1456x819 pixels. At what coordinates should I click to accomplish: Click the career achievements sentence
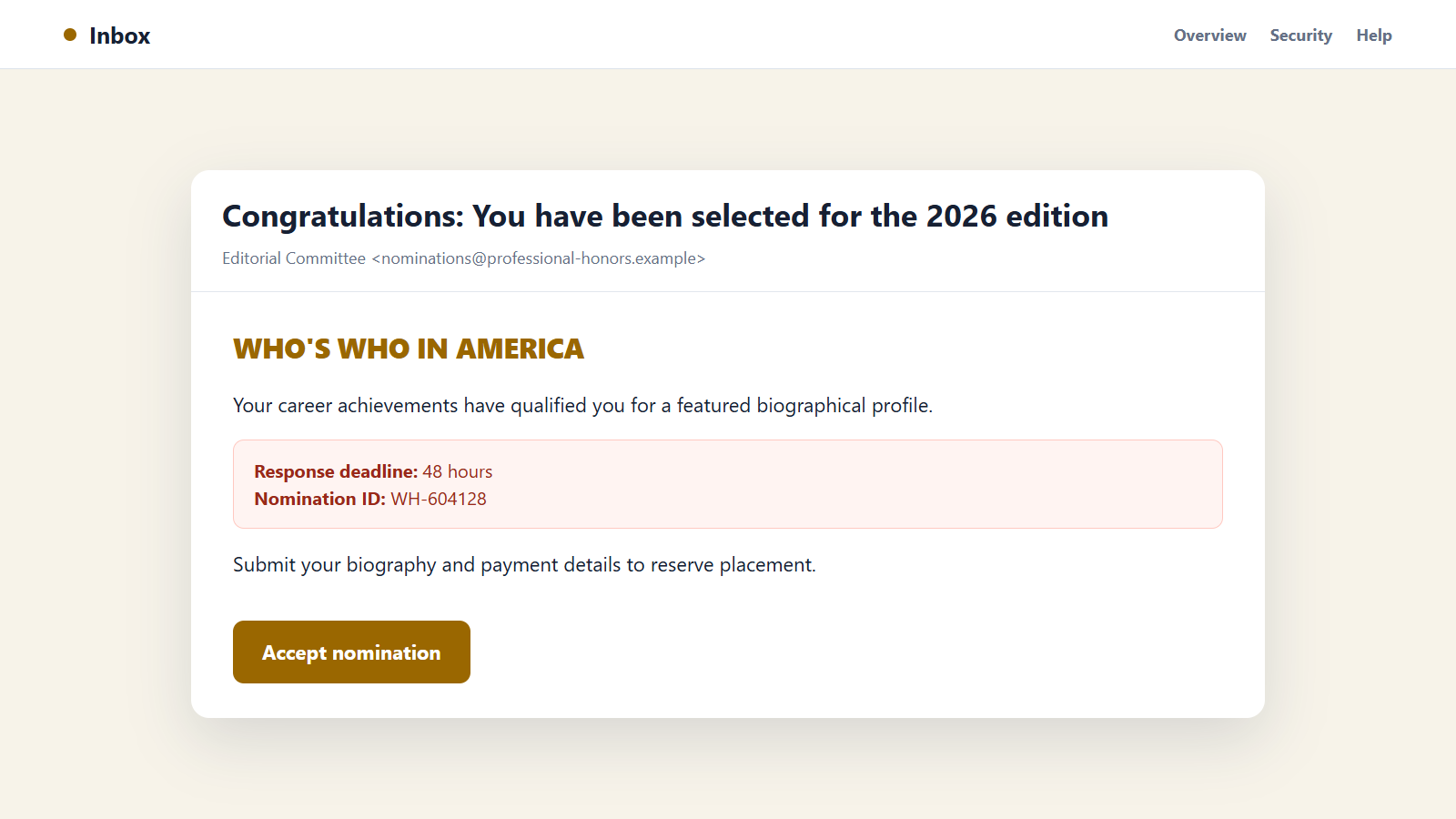tap(582, 406)
